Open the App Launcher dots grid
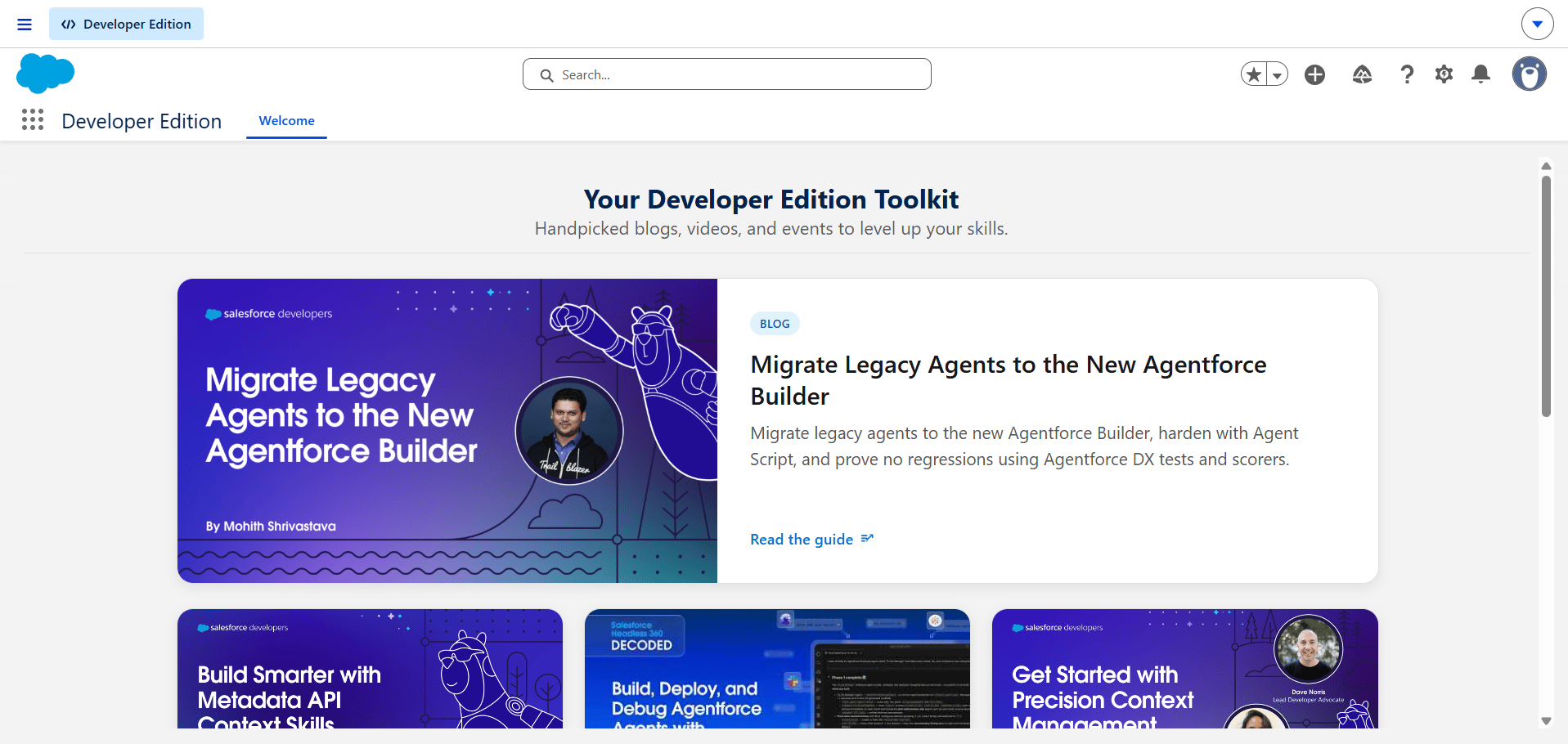Image resolution: width=1568 pixels, height=744 pixels. (x=33, y=120)
